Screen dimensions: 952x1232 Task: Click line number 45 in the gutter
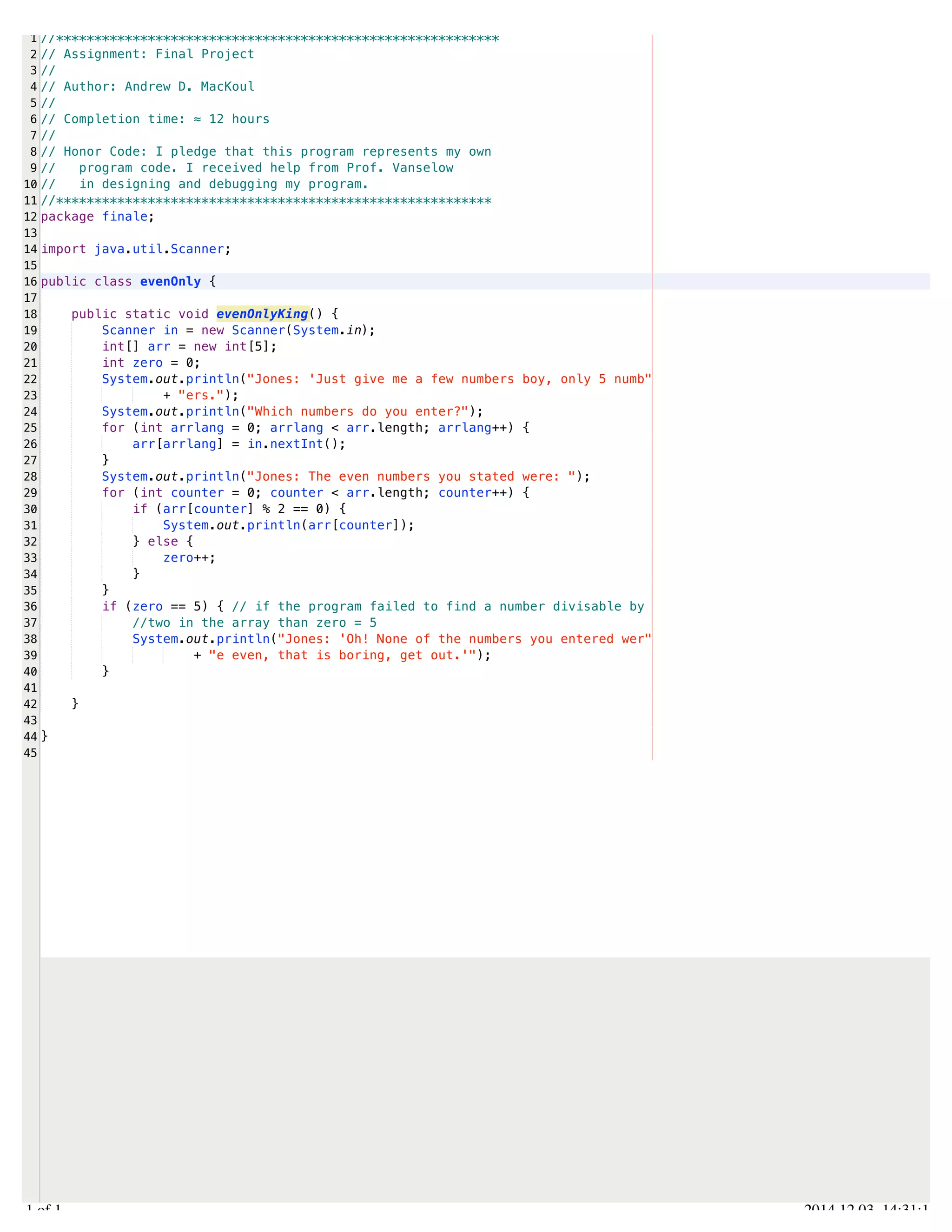point(31,753)
